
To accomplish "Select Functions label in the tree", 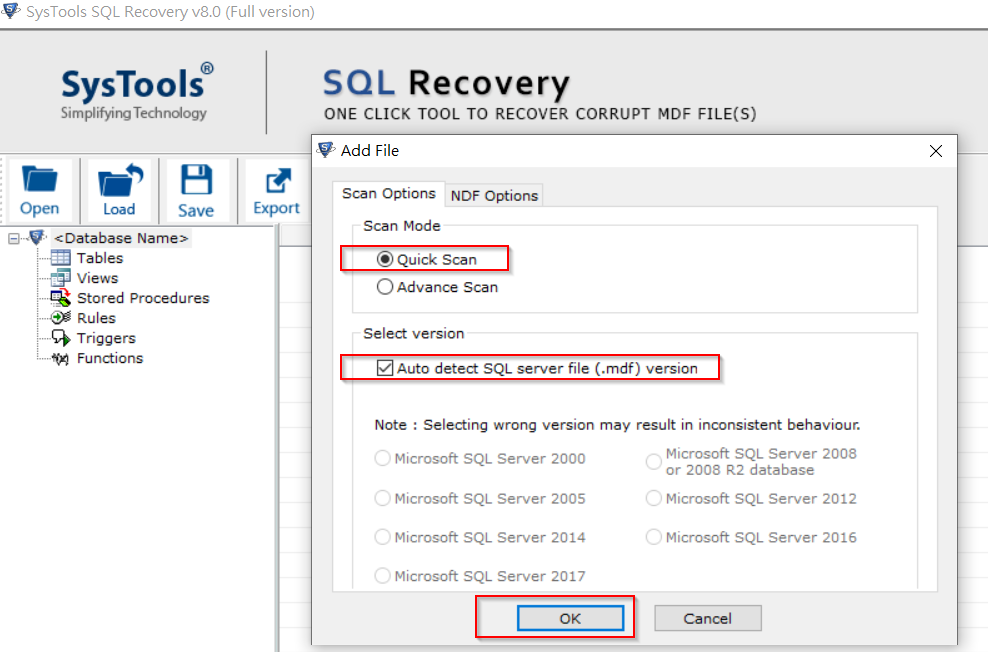I will tap(110, 358).
